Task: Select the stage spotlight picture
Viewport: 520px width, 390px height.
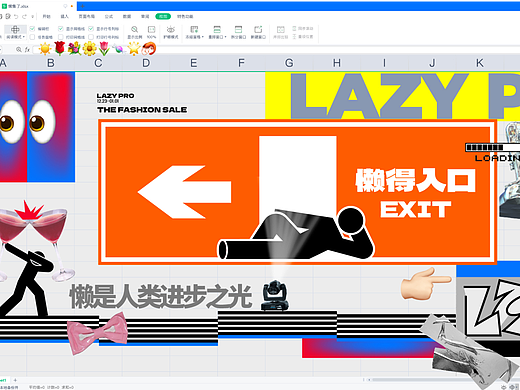Action: click(275, 295)
